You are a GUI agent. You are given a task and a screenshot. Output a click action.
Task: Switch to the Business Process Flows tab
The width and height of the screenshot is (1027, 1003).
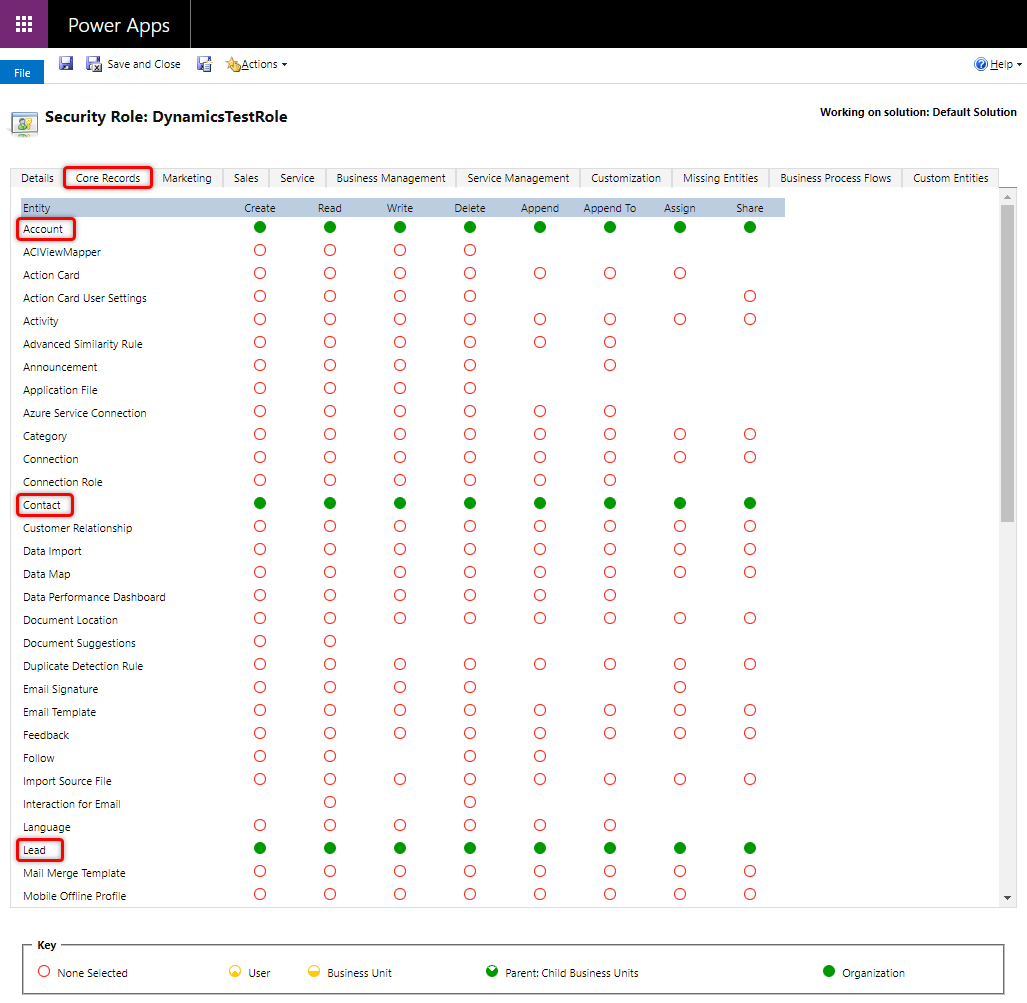[x=836, y=178]
